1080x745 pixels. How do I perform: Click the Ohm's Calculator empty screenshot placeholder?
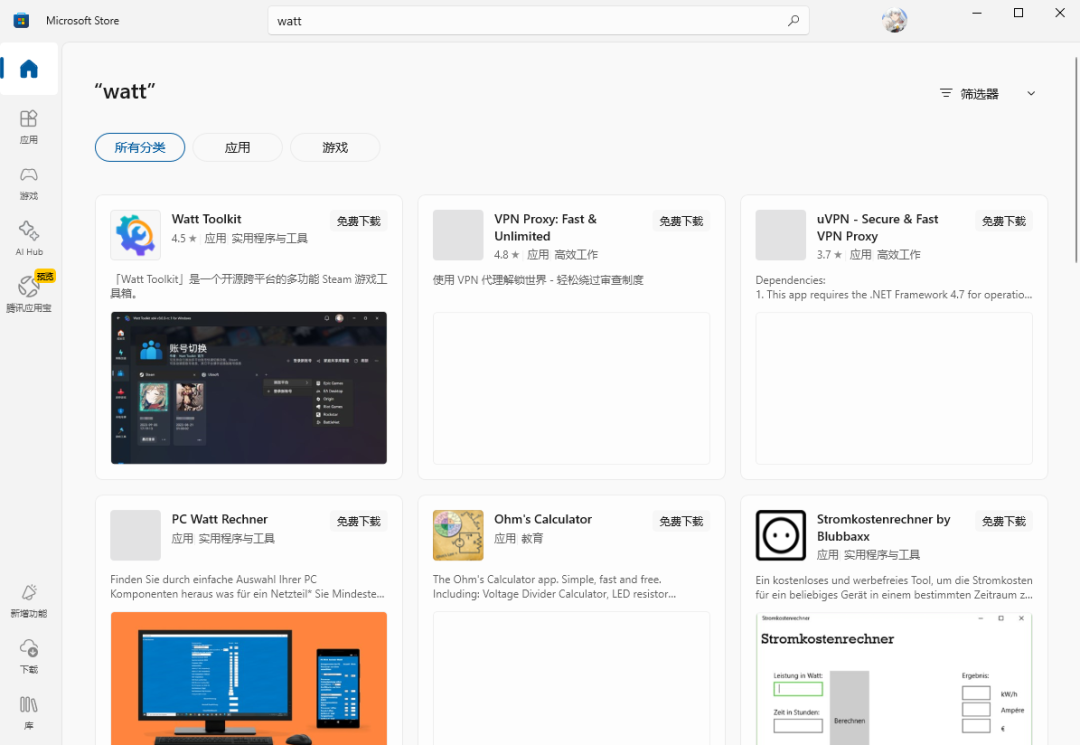click(x=571, y=678)
